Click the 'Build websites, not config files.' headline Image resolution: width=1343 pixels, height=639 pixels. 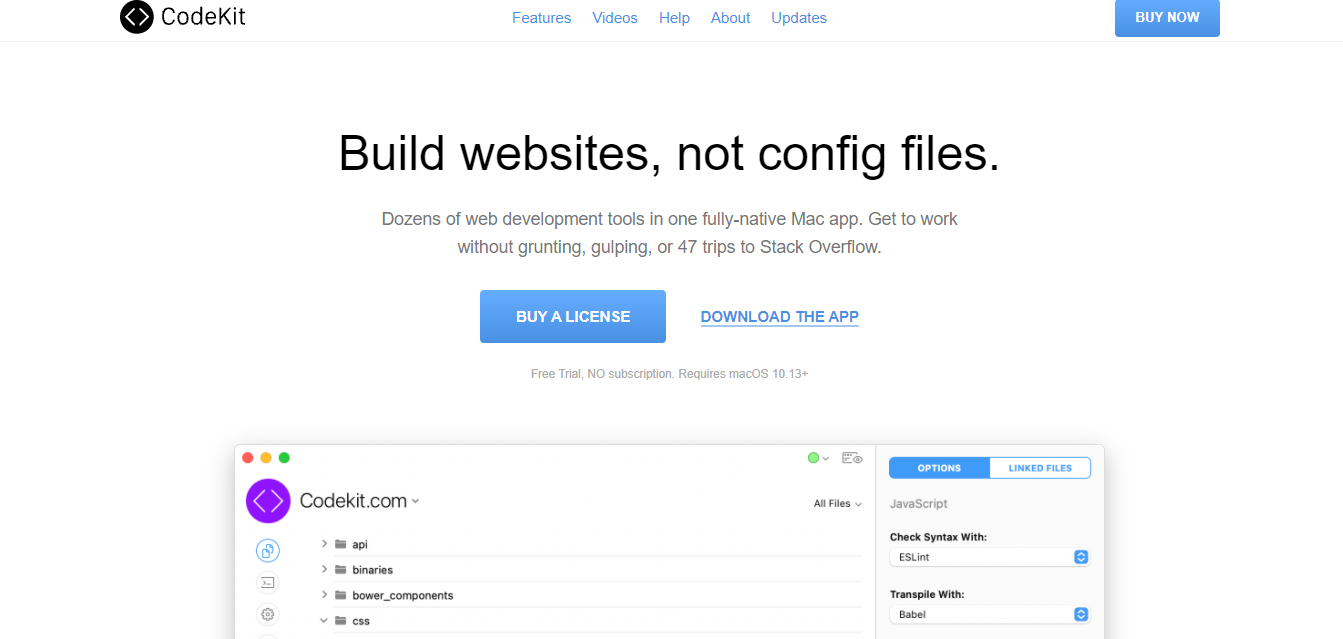coord(669,154)
